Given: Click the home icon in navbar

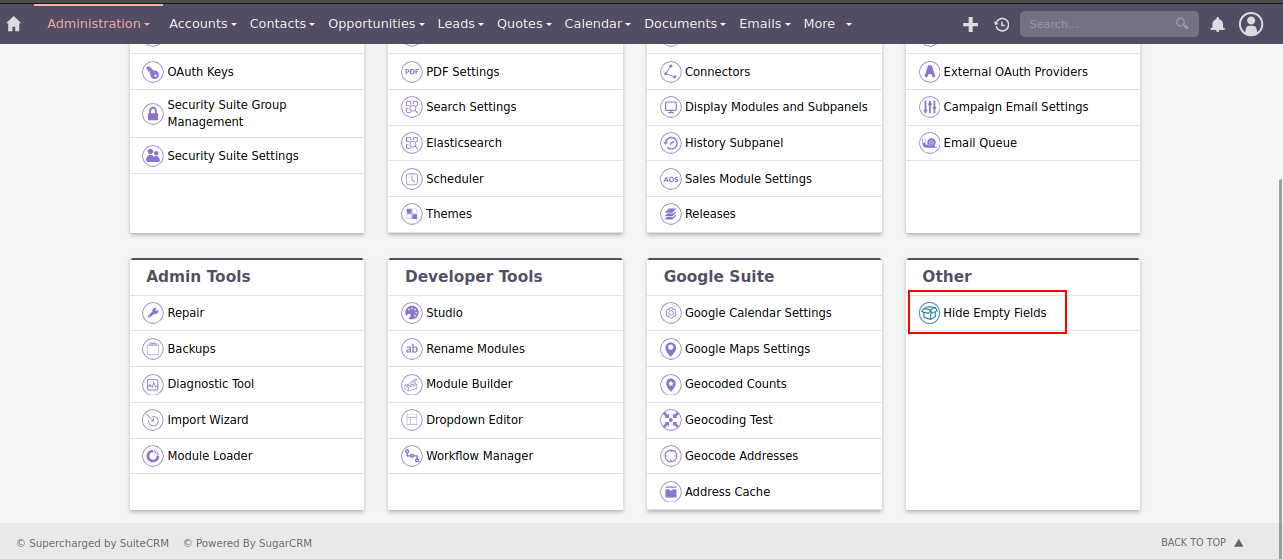Looking at the screenshot, I should coord(14,24).
